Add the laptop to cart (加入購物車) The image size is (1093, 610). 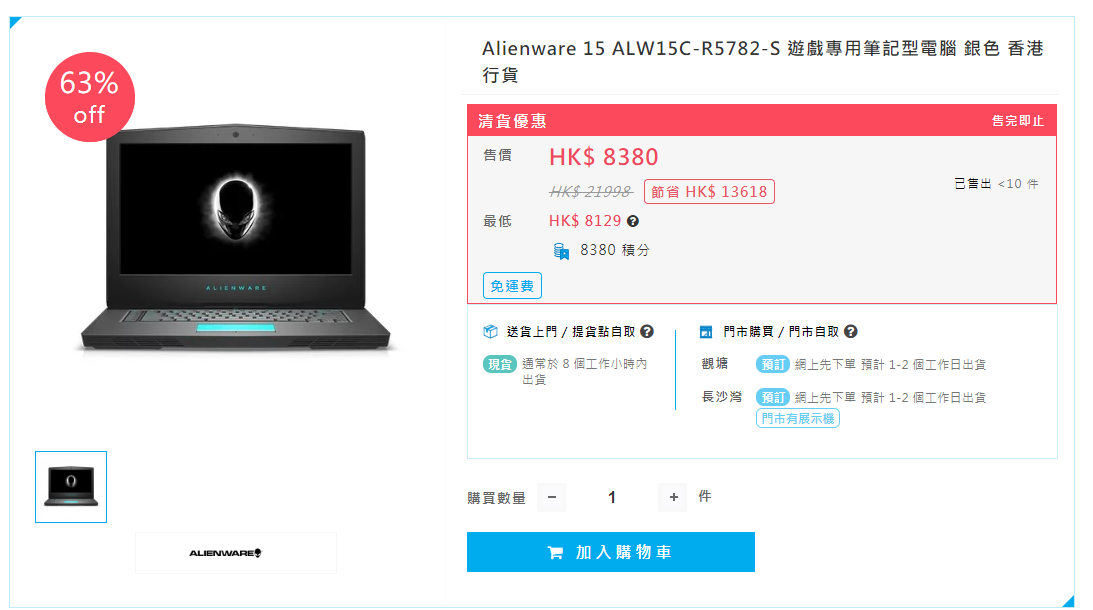point(611,552)
